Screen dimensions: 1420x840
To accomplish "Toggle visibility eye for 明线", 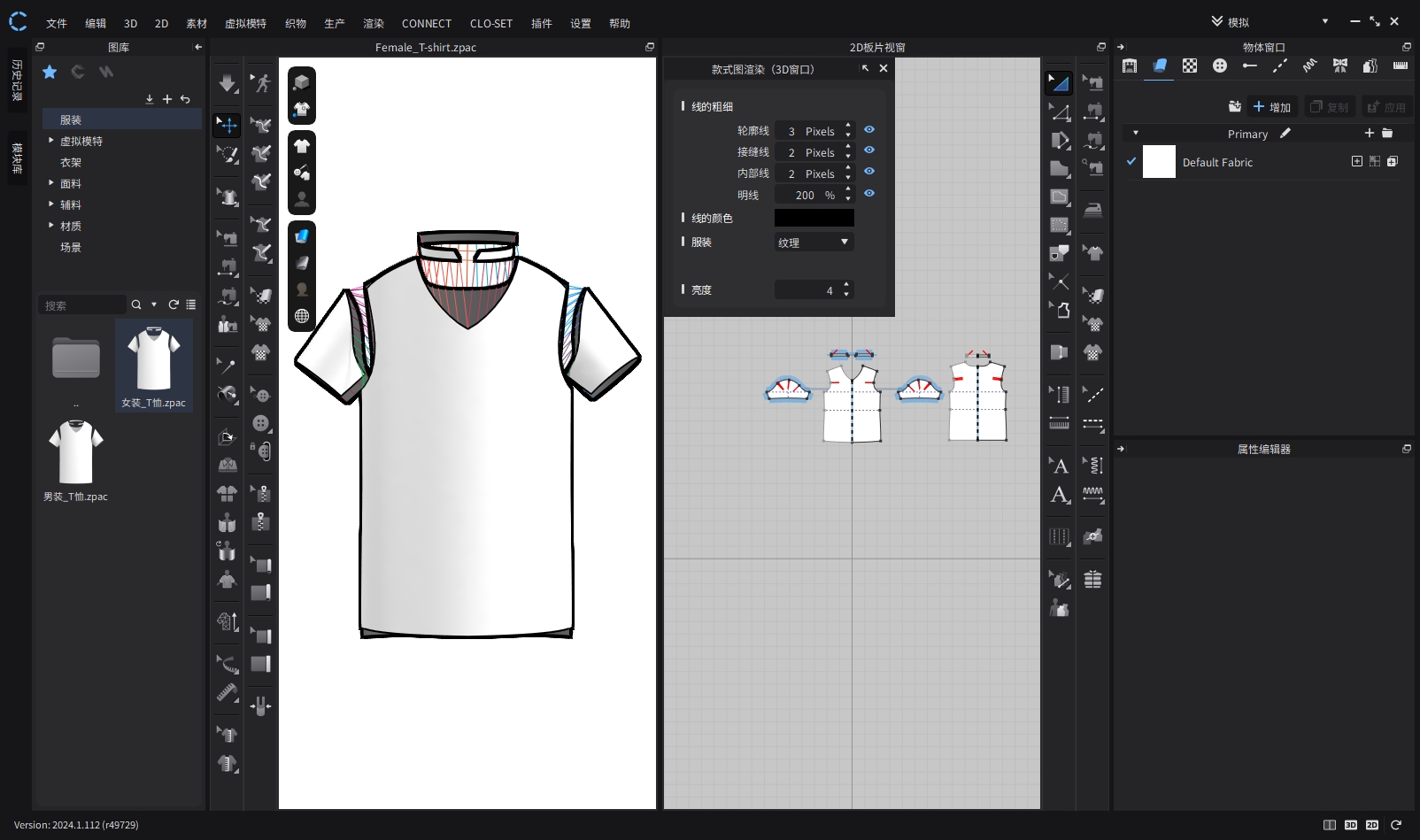I will point(869,194).
